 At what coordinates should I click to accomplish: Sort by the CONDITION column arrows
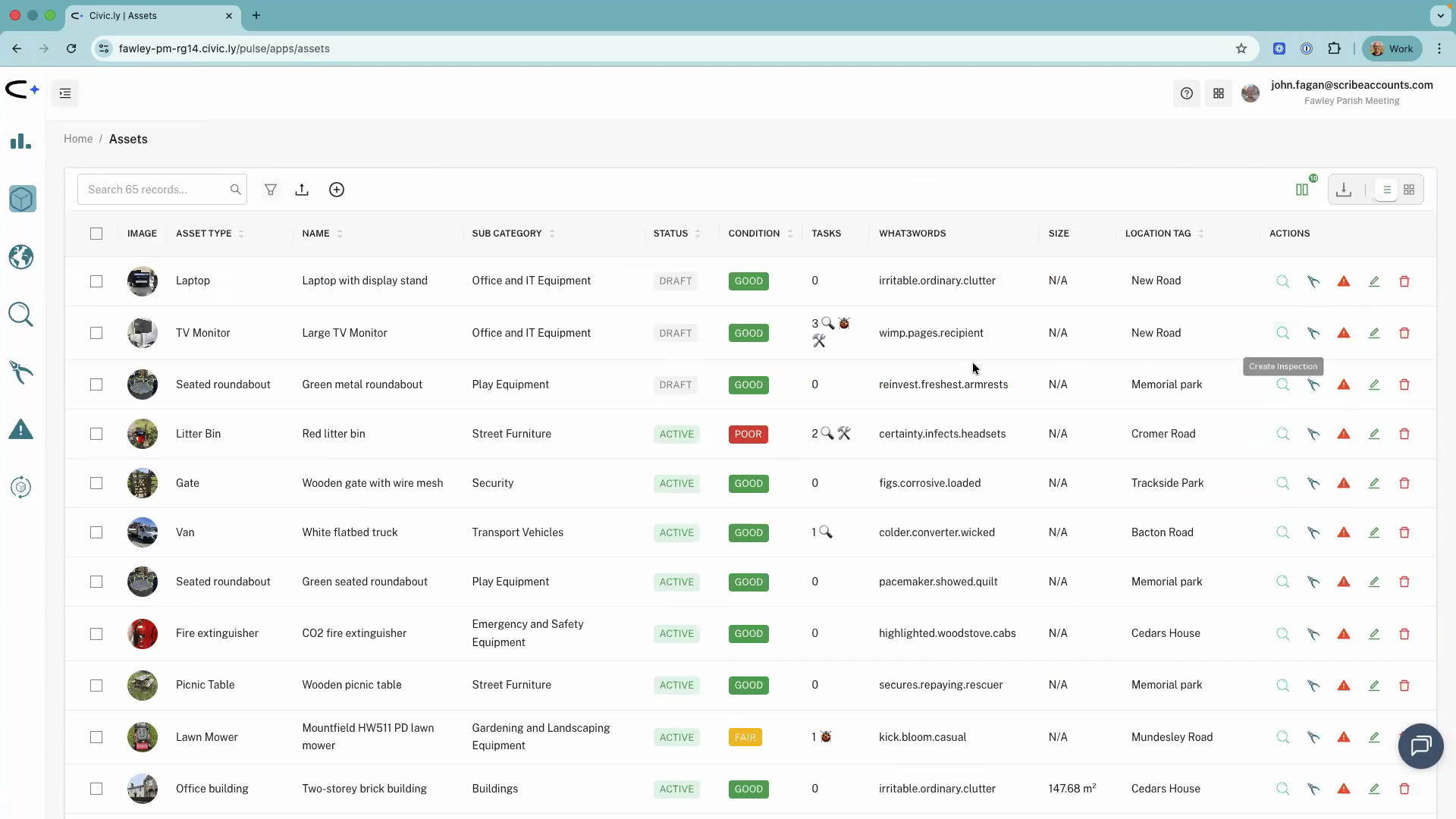[x=791, y=233]
